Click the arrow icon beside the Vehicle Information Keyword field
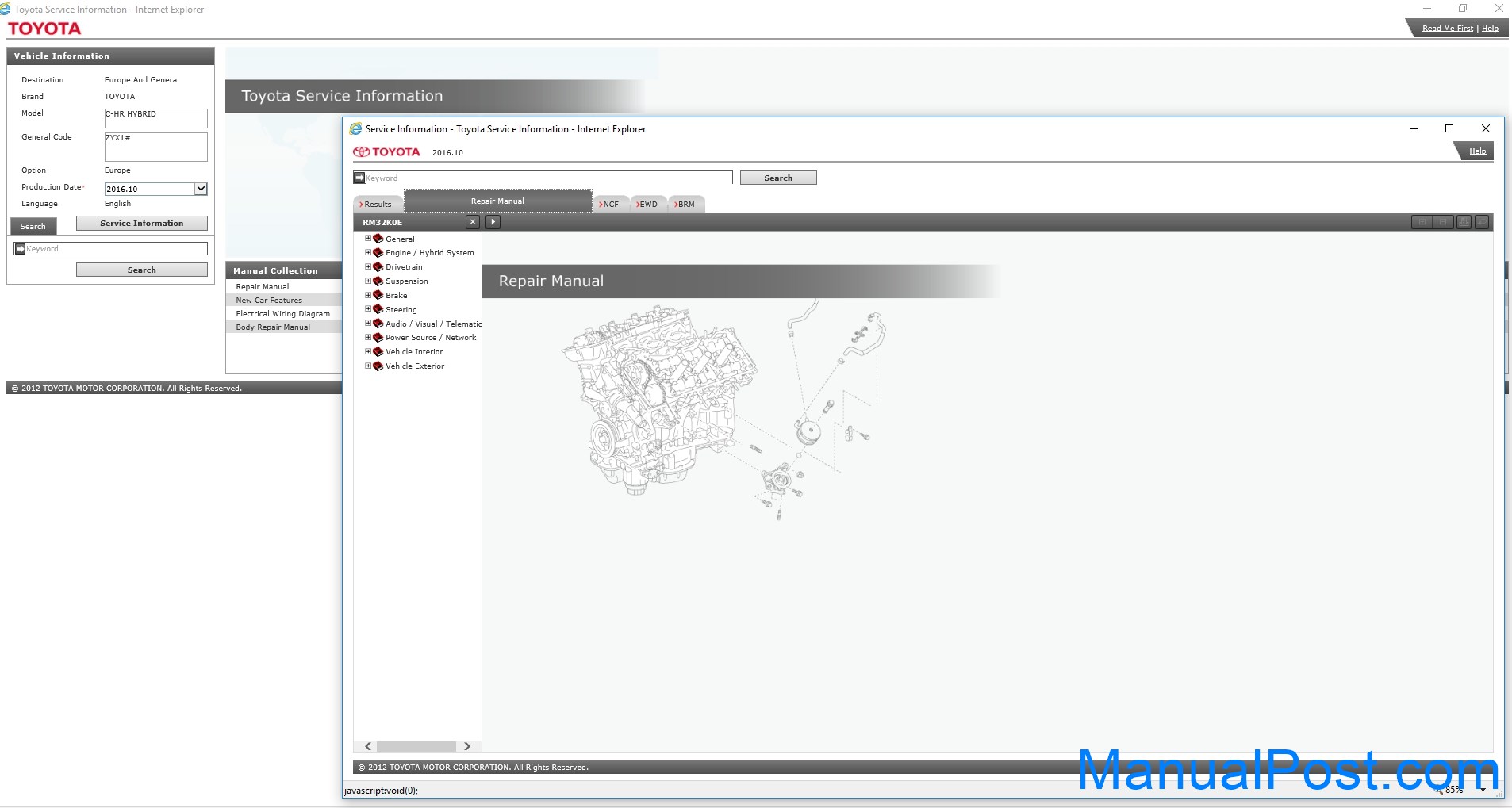Image resolution: width=1512 pixels, height=808 pixels. [20, 249]
